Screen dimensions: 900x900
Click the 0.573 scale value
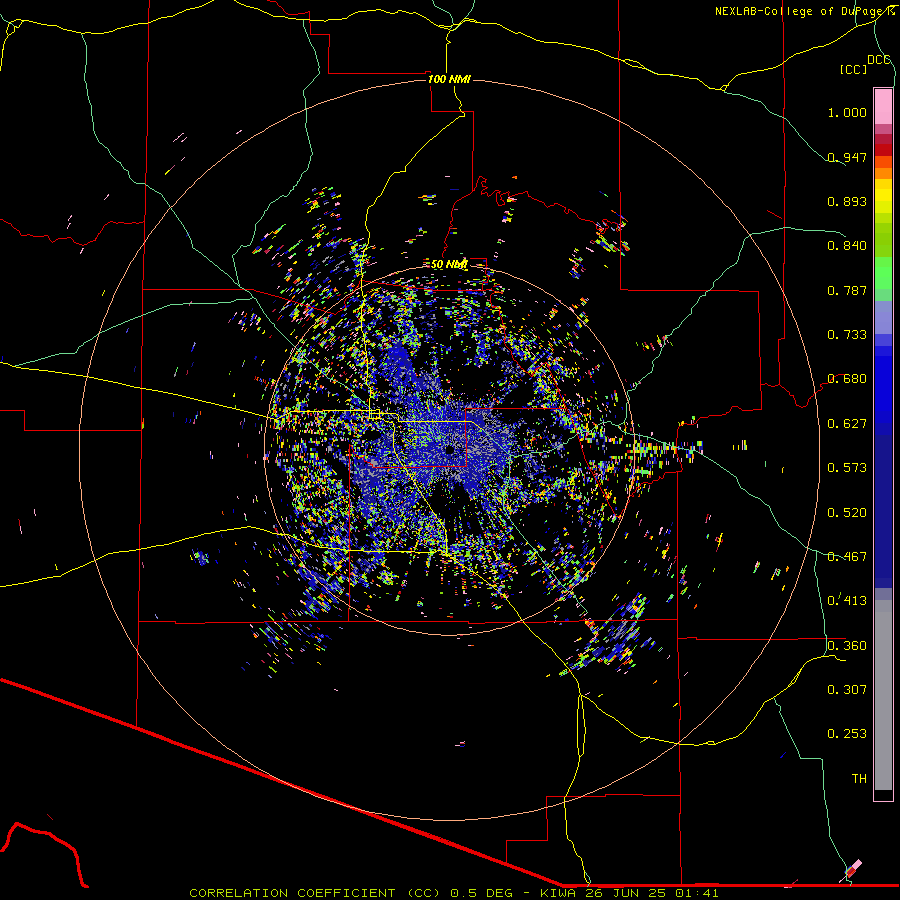(x=847, y=468)
